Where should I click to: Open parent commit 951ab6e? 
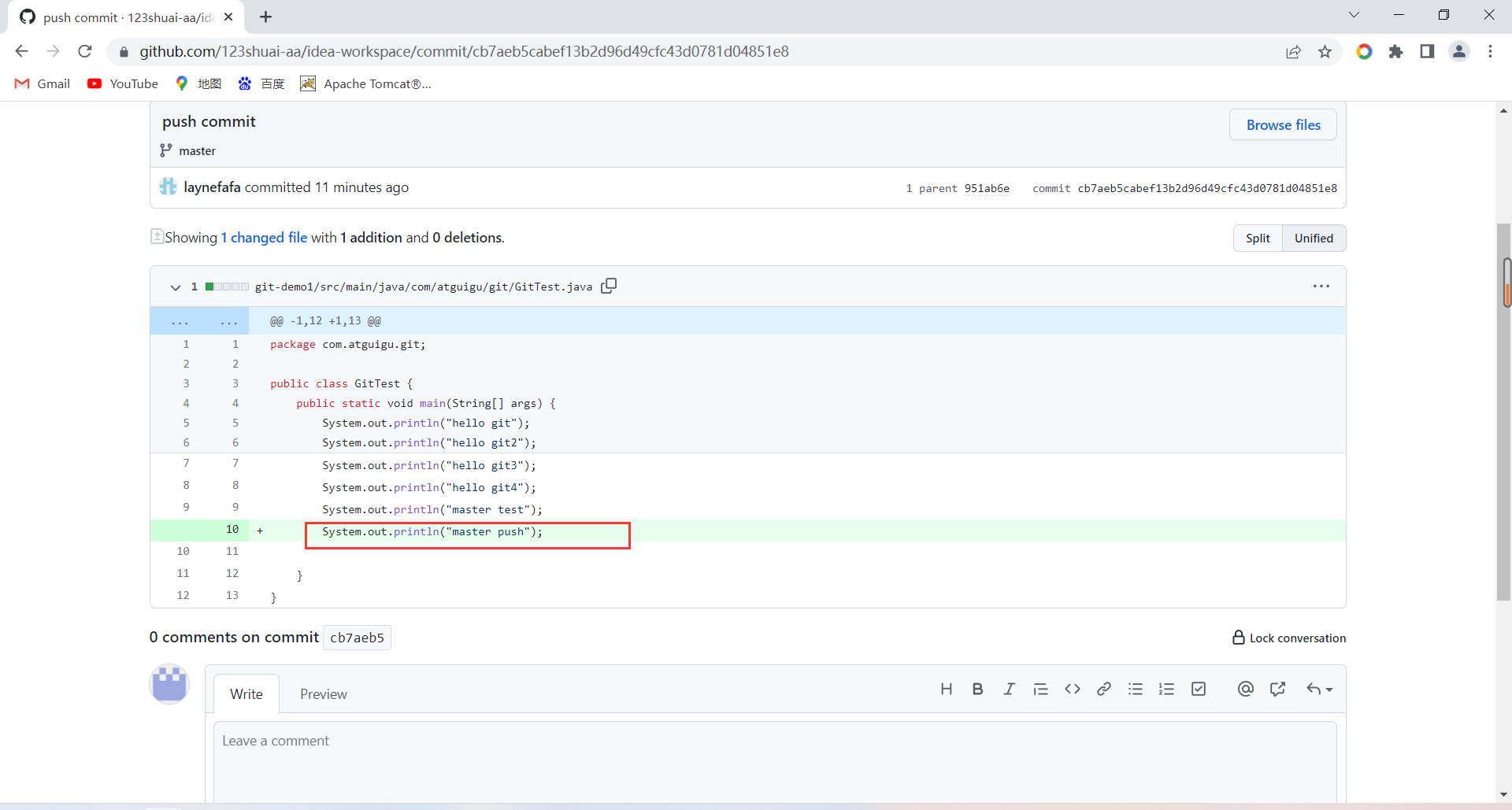coord(987,188)
